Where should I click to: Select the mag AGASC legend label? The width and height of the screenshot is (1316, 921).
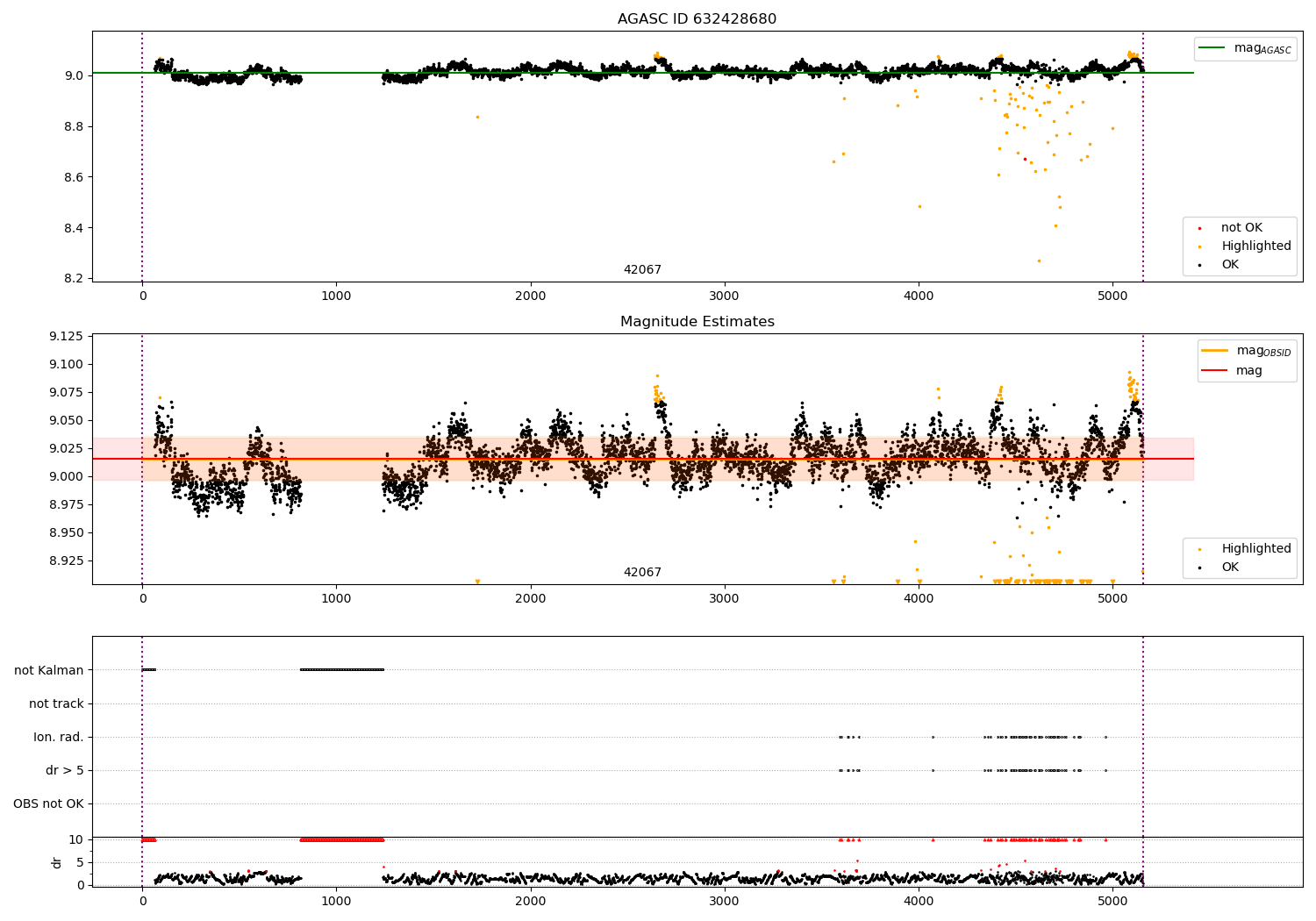[x=1262, y=48]
